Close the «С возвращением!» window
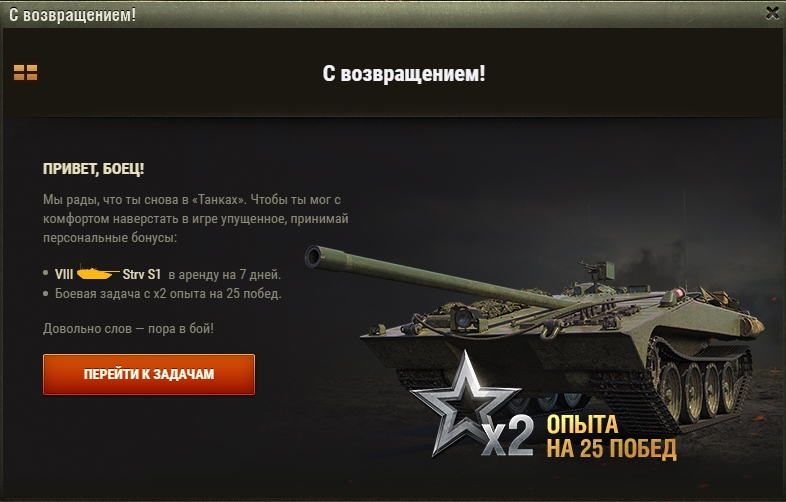This screenshot has width=786, height=502. 772,13
